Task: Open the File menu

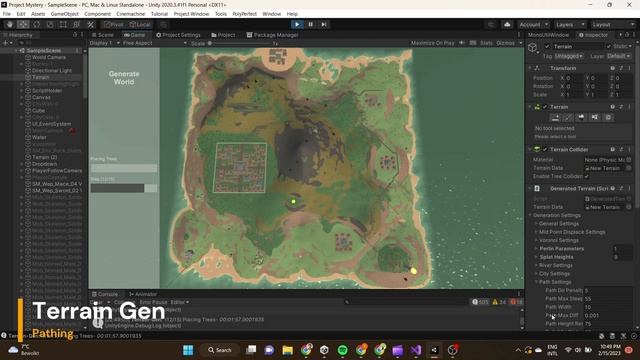Action: [7, 14]
